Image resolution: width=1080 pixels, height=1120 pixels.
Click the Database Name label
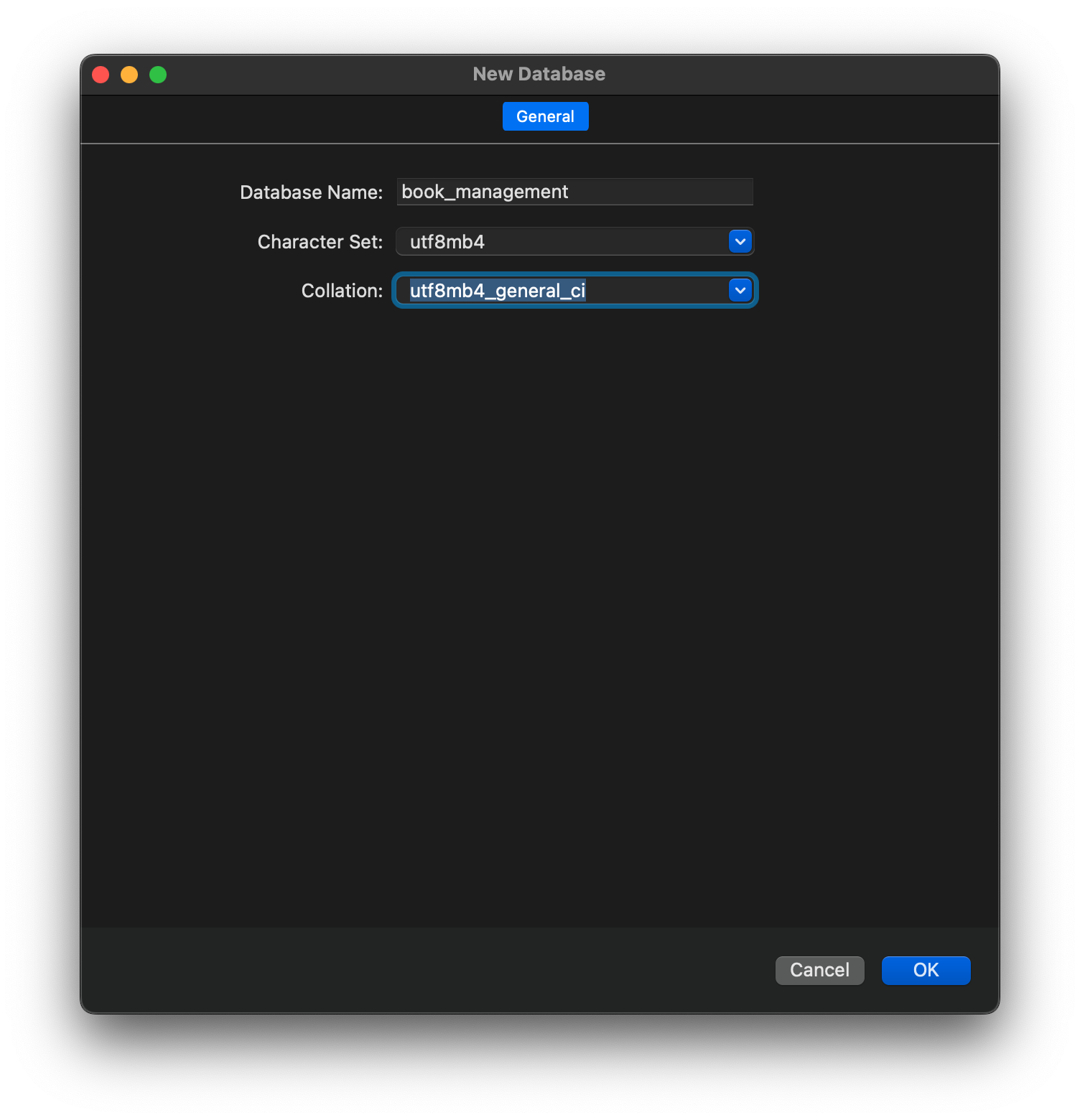[x=310, y=192]
